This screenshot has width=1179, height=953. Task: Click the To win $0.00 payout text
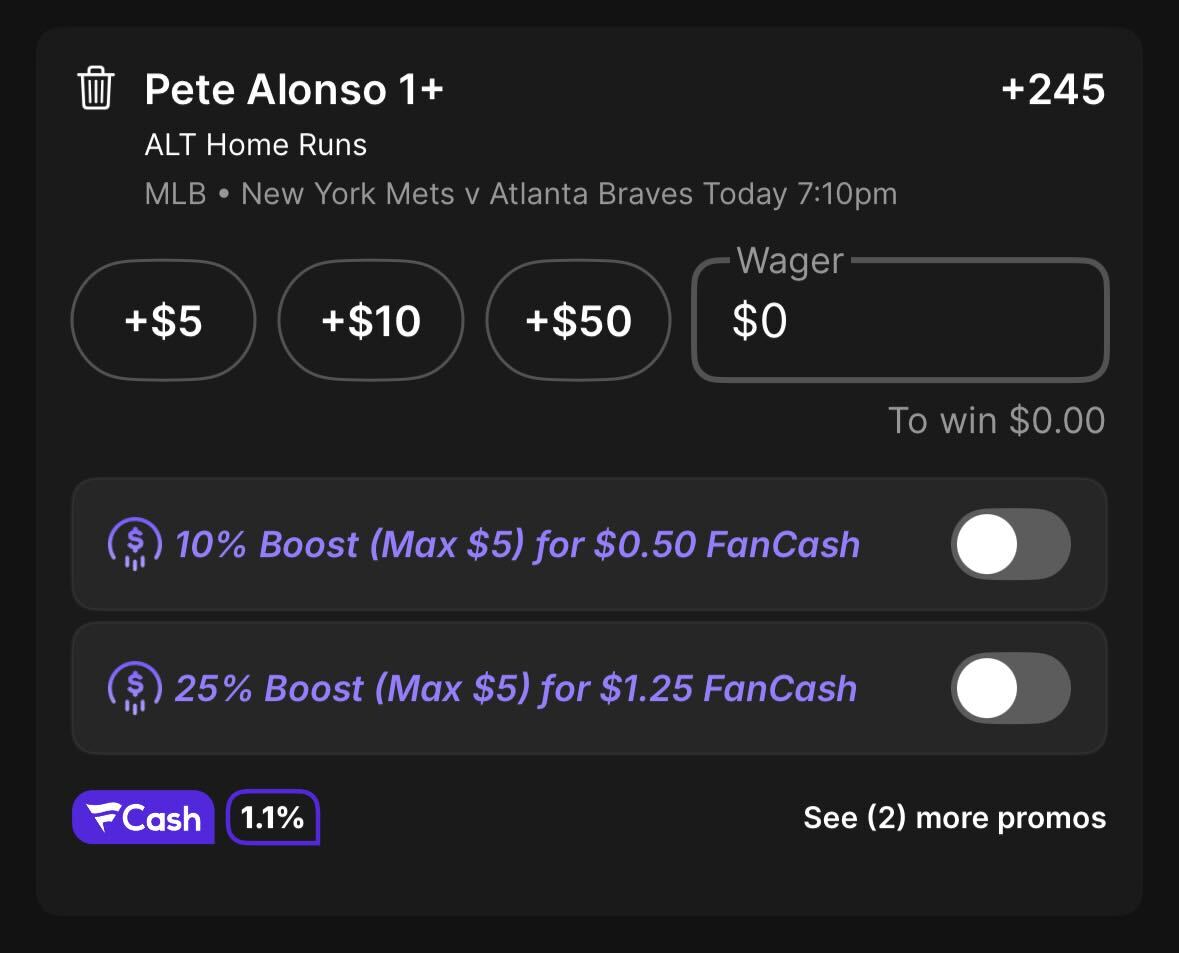click(x=996, y=420)
